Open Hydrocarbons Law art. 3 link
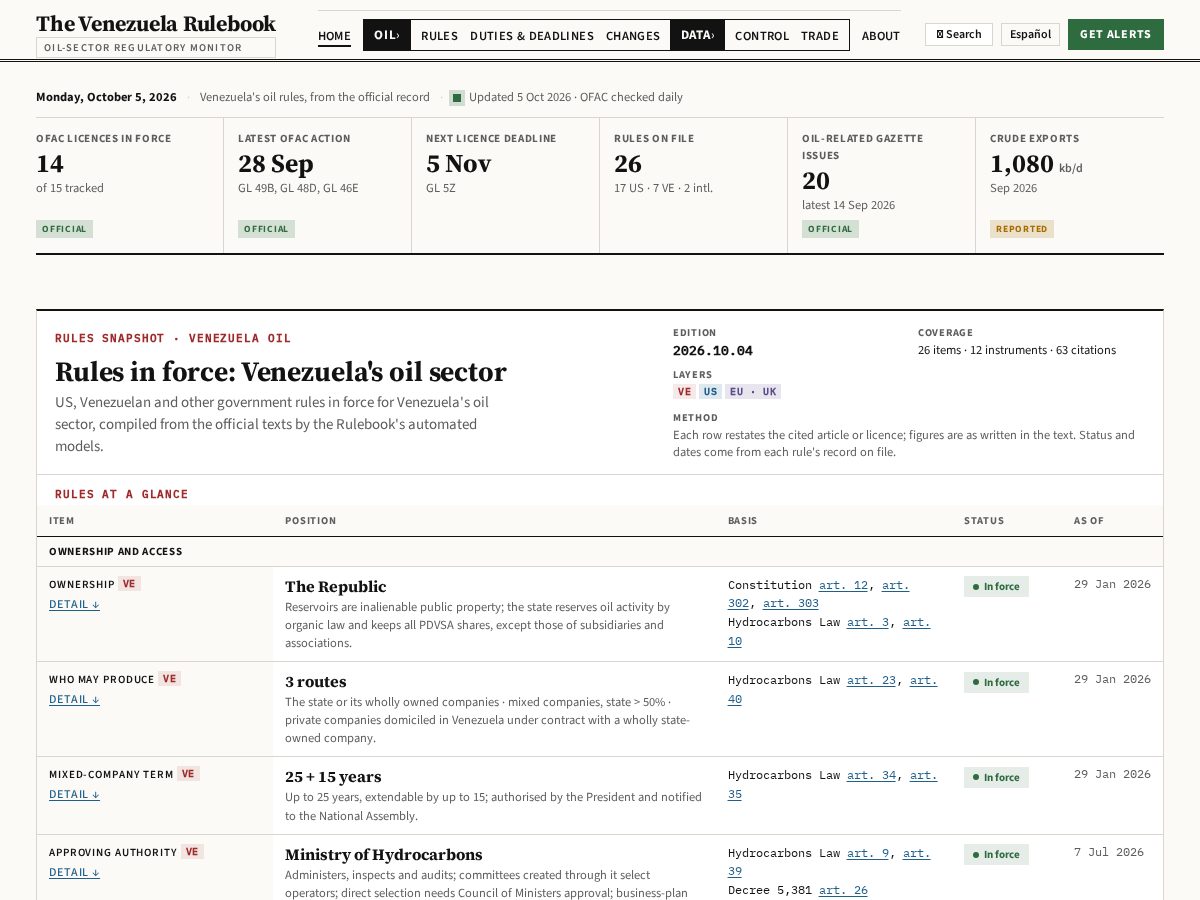The image size is (1200, 900). pyautogui.click(x=868, y=622)
